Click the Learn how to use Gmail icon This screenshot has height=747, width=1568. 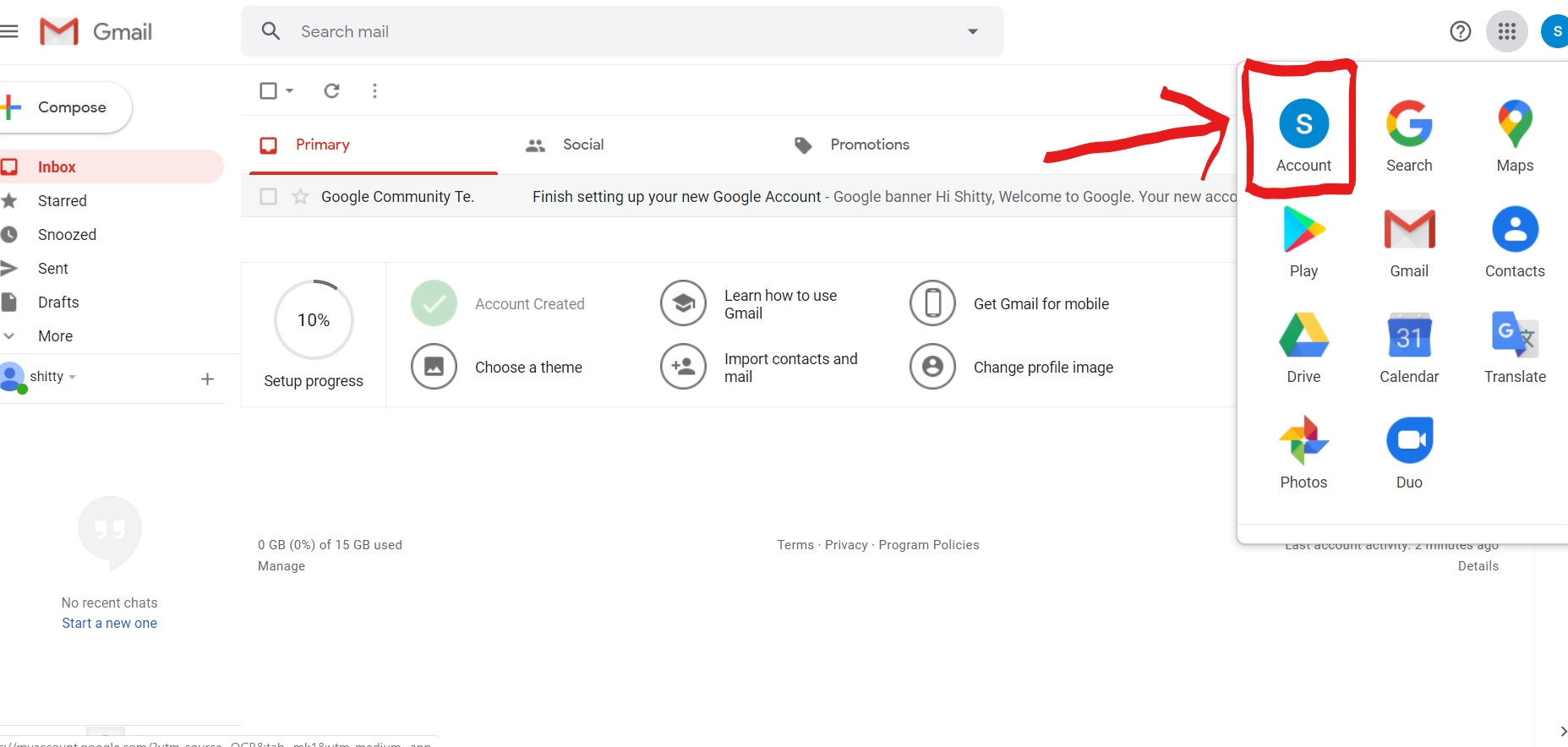click(683, 303)
